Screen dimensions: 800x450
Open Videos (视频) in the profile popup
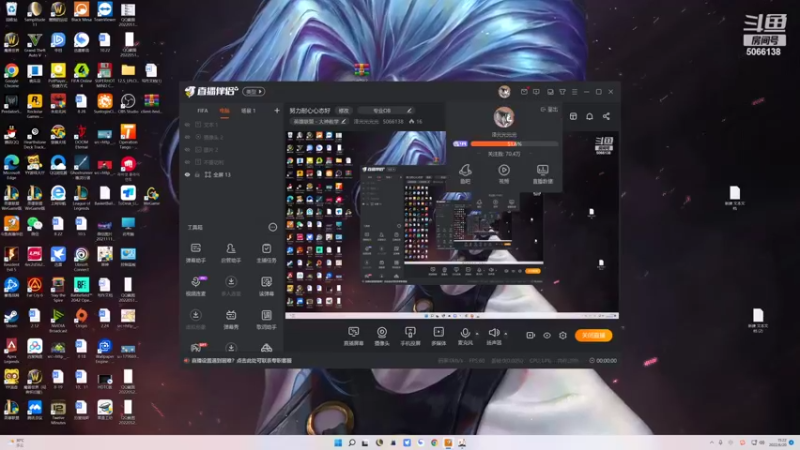pos(504,173)
